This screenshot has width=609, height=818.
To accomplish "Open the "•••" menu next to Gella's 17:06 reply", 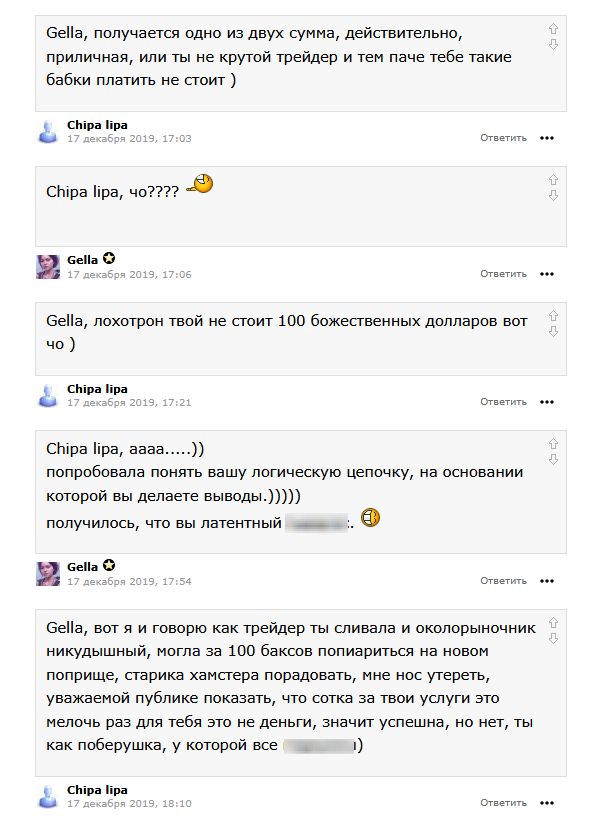I will click(548, 272).
